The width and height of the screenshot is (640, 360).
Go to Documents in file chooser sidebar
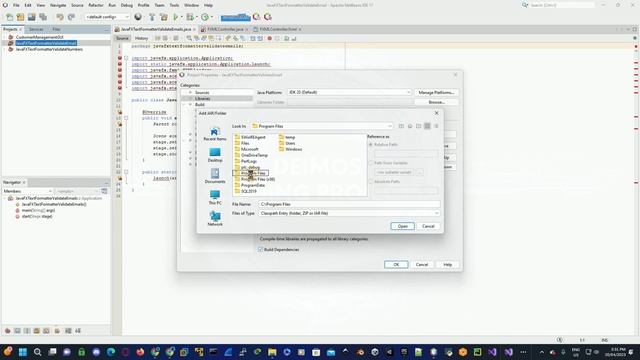(215, 176)
